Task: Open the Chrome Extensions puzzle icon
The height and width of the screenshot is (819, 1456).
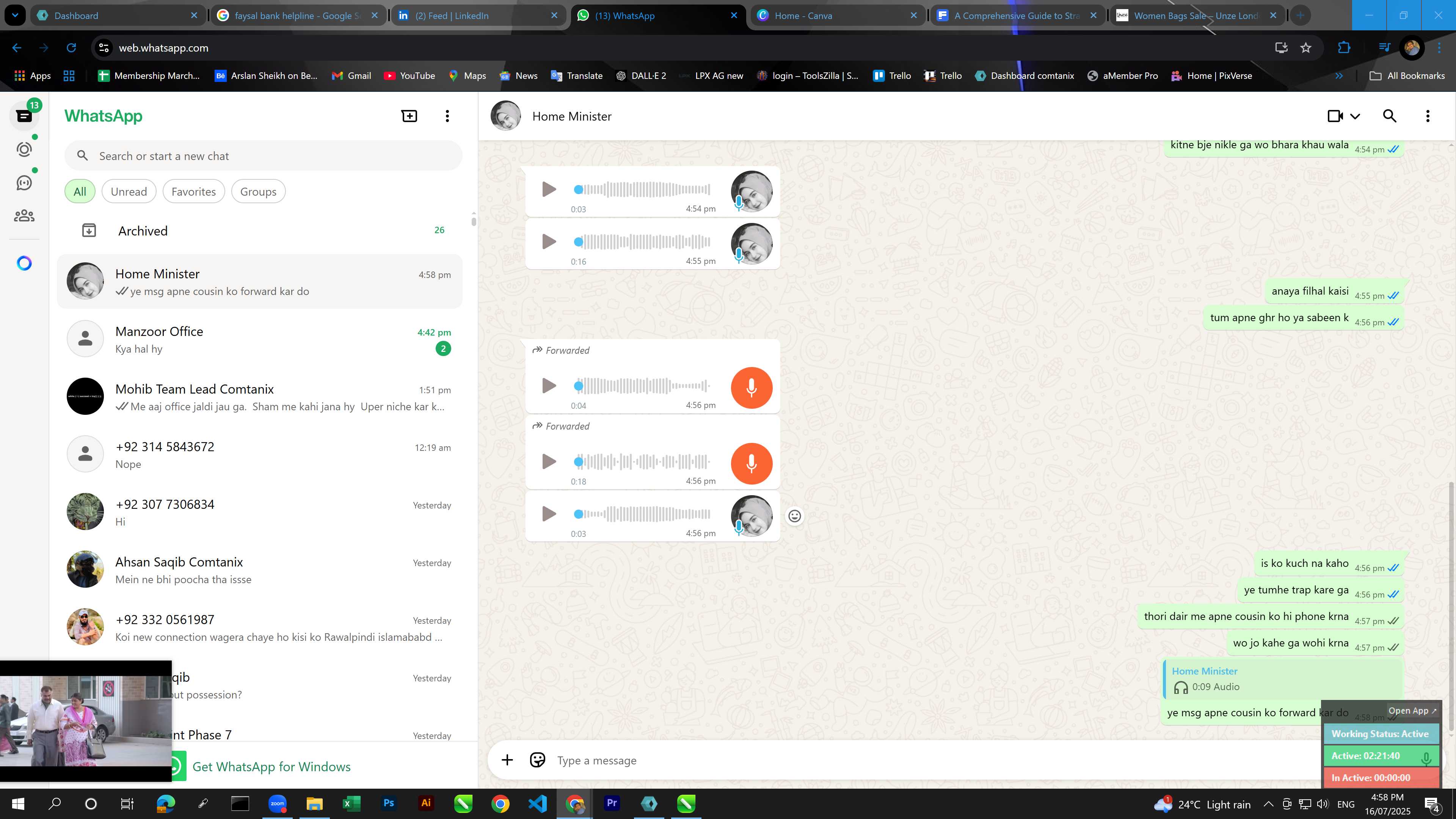Action: click(1344, 48)
